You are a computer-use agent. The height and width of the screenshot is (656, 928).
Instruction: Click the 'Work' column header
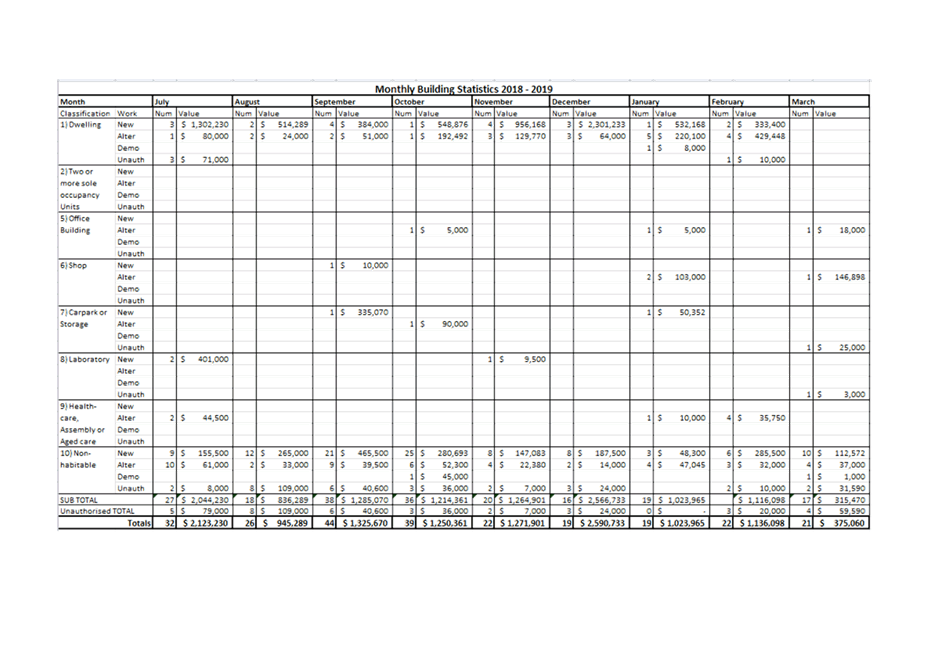(127, 113)
